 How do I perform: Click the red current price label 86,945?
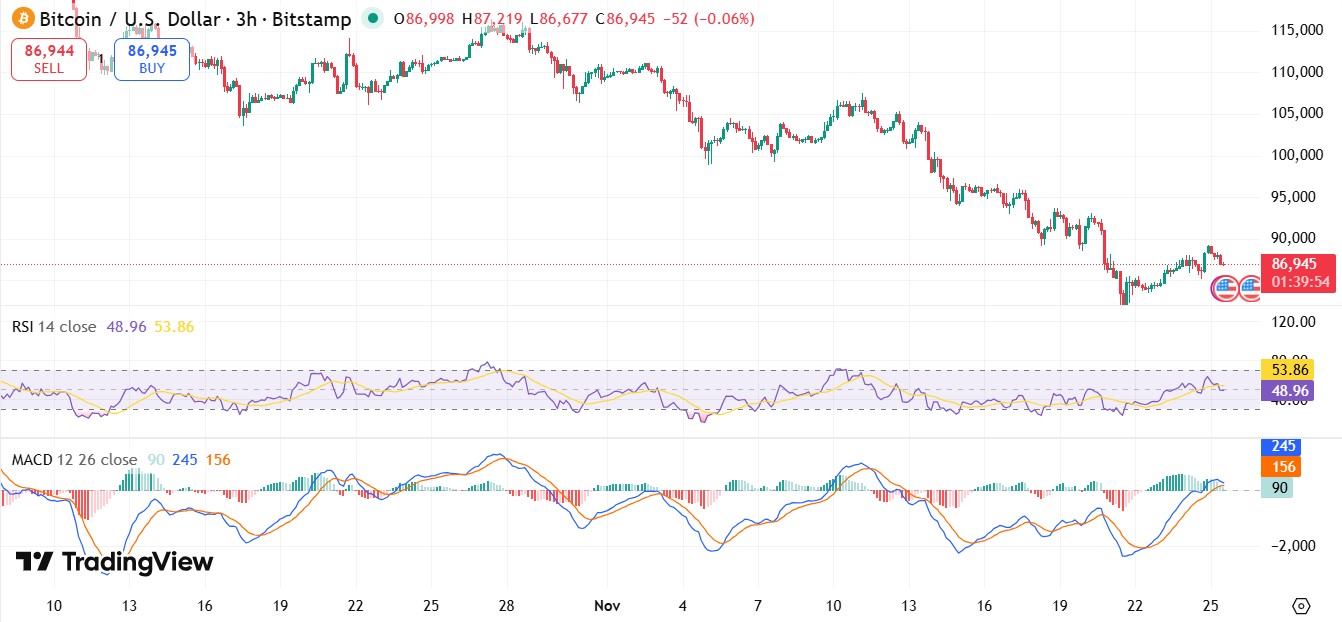pos(1298,272)
